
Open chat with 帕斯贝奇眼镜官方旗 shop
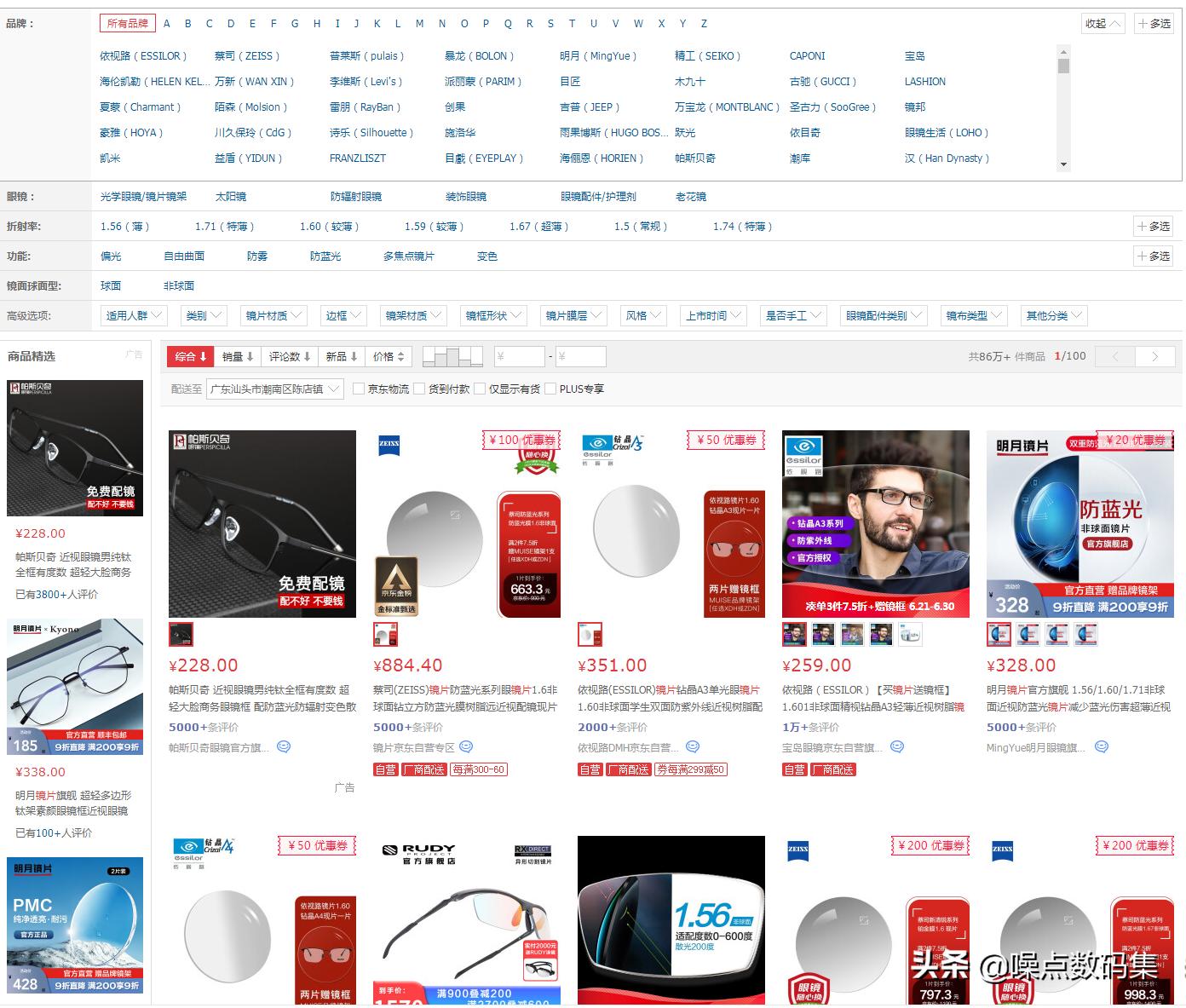284,747
